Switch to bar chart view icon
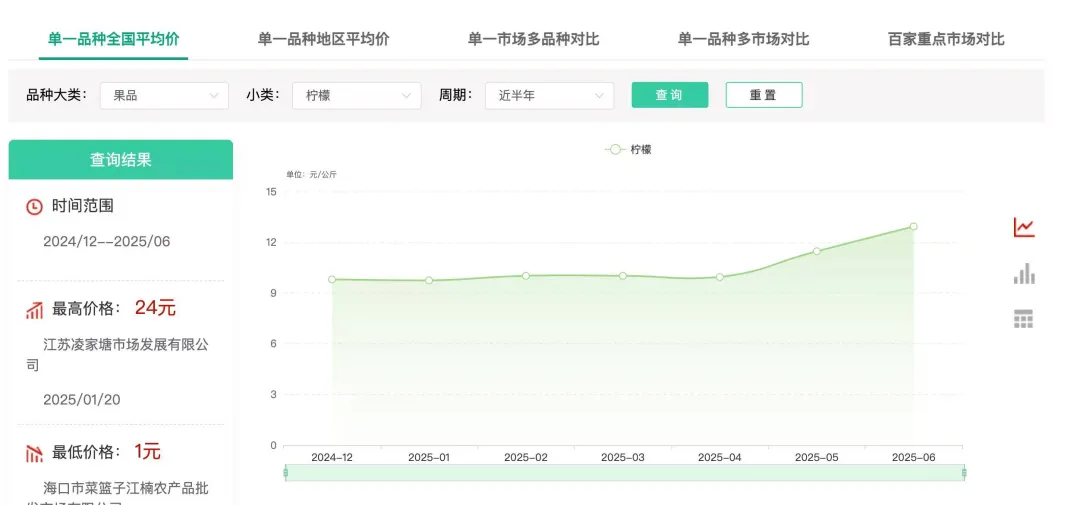 [x=1023, y=274]
